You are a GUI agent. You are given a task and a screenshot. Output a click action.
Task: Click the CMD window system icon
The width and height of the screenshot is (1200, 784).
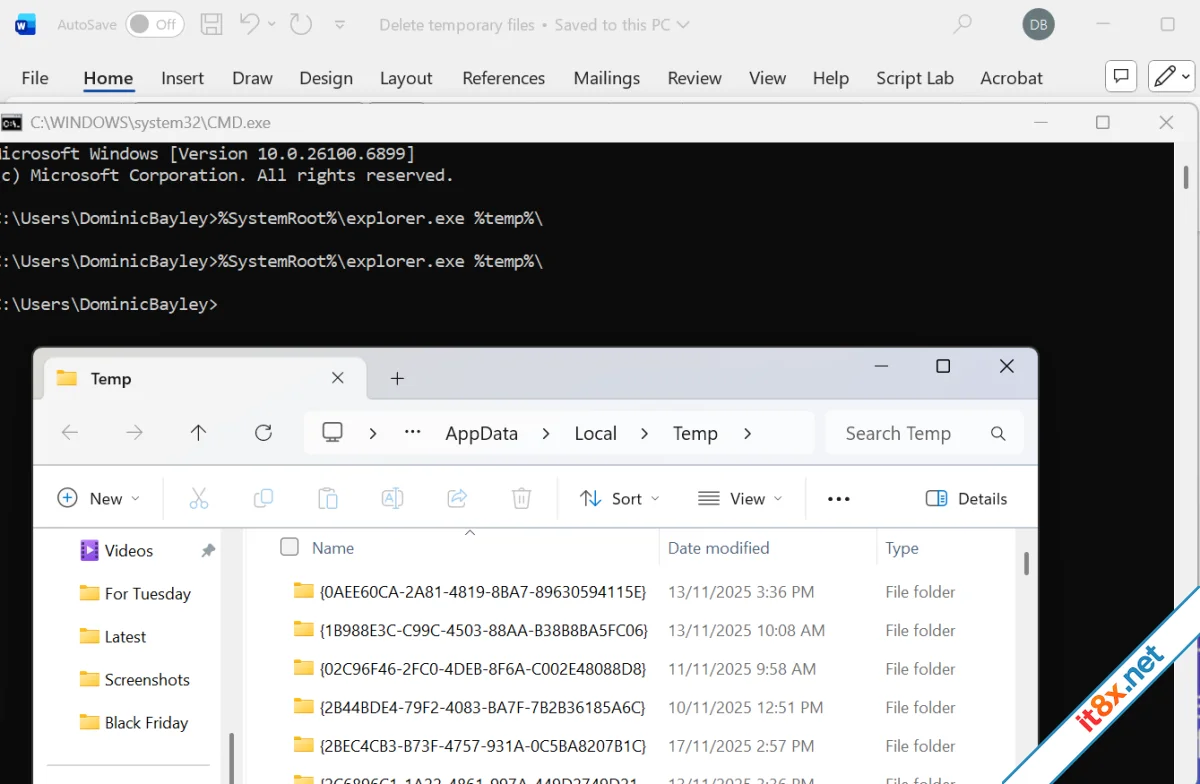(x=11, y=122)
